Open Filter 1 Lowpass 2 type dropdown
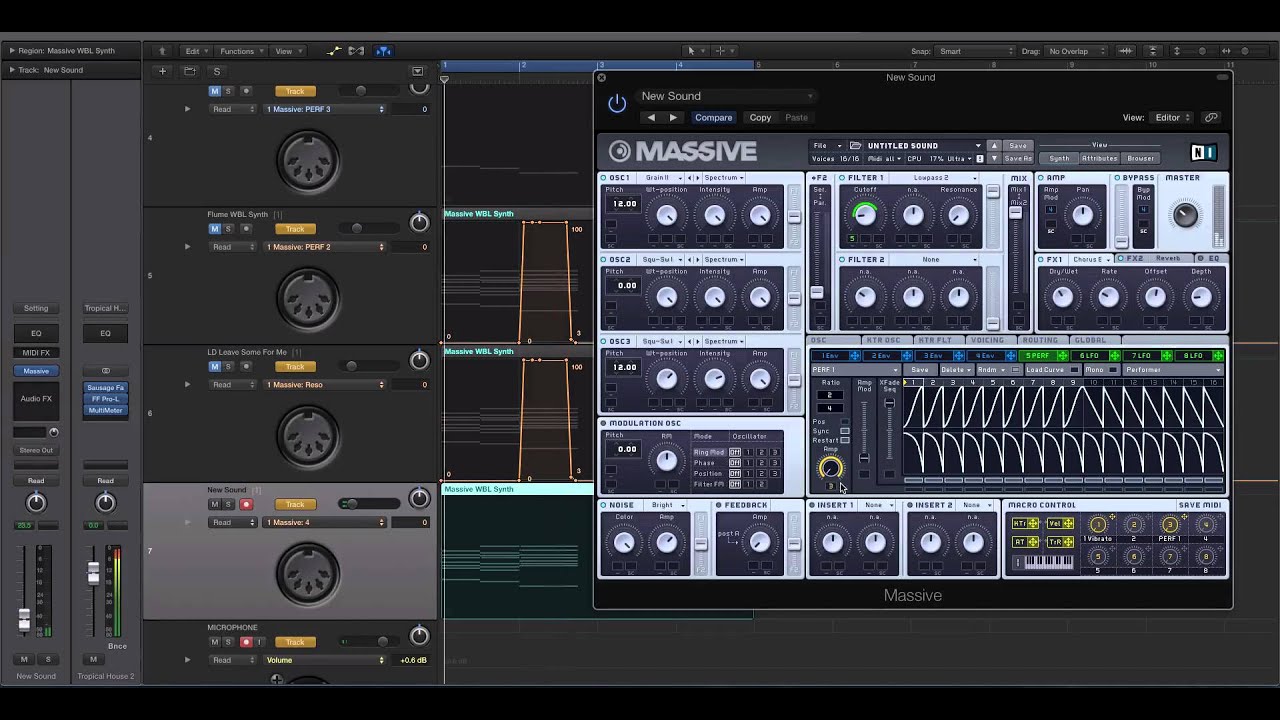This screenshot has width=1280, height=720. coord(935,178)
